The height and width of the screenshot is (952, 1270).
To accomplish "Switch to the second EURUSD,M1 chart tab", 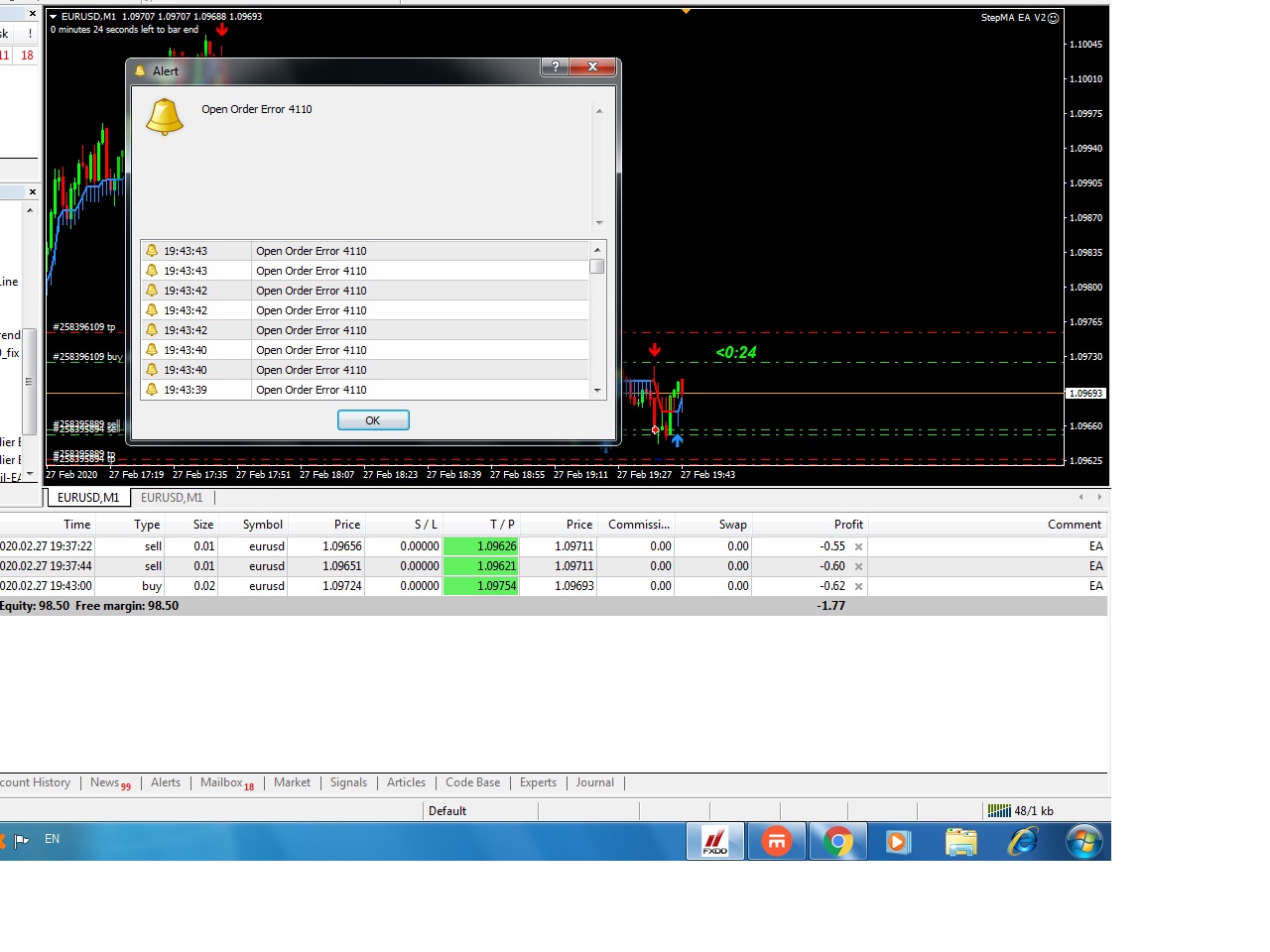I will click(172, 498).
